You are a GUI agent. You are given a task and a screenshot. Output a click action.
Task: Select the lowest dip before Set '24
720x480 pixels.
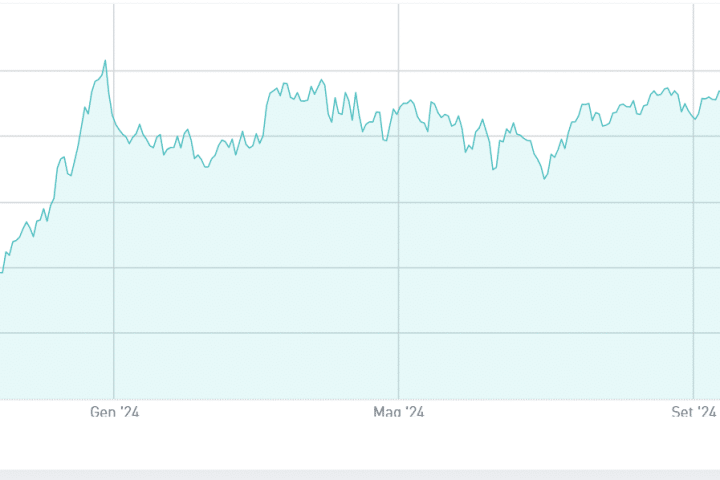tap(545, 178)
